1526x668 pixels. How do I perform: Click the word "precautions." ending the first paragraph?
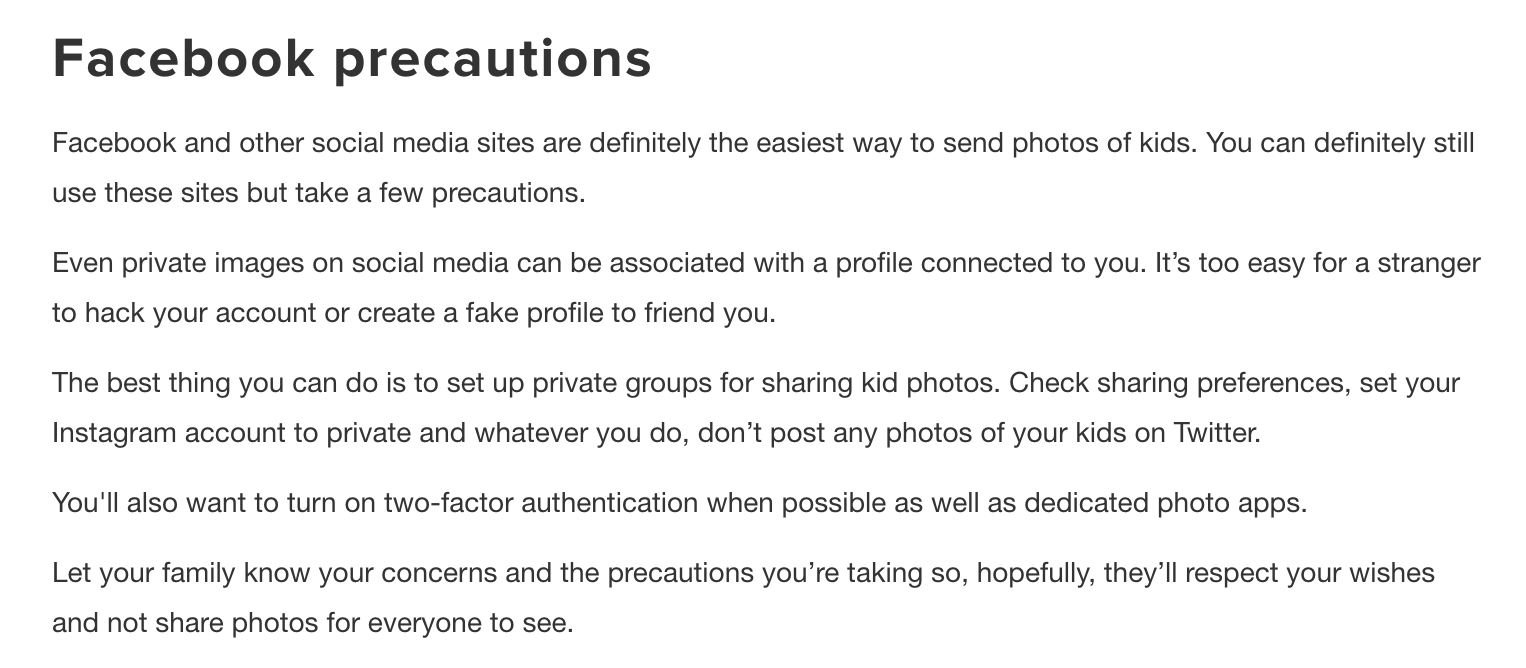click(509, 192)
